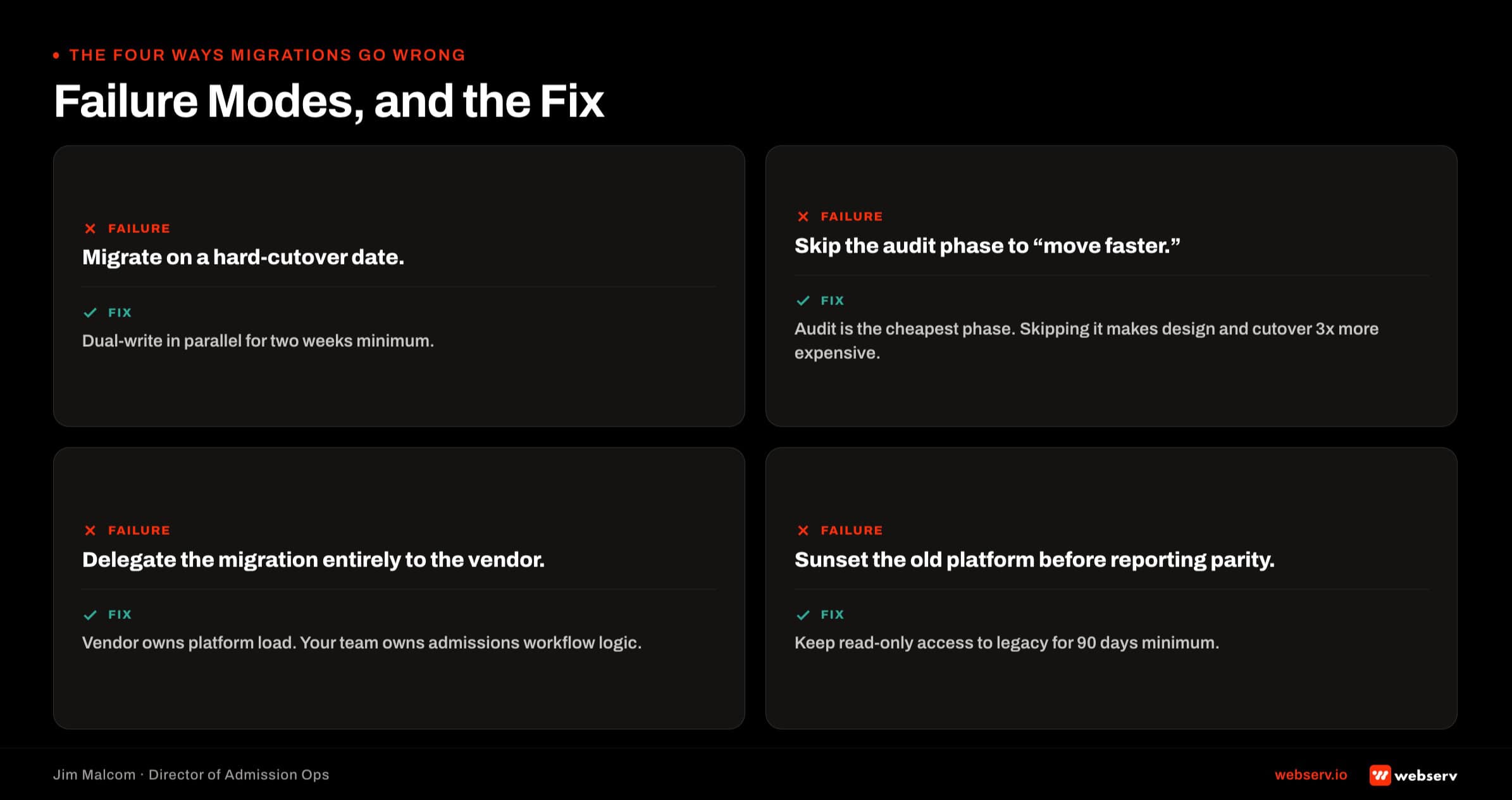Click the green checkmark above audit cheapest phase fix
Viewport: 1512px width, 800px height.
803,301
